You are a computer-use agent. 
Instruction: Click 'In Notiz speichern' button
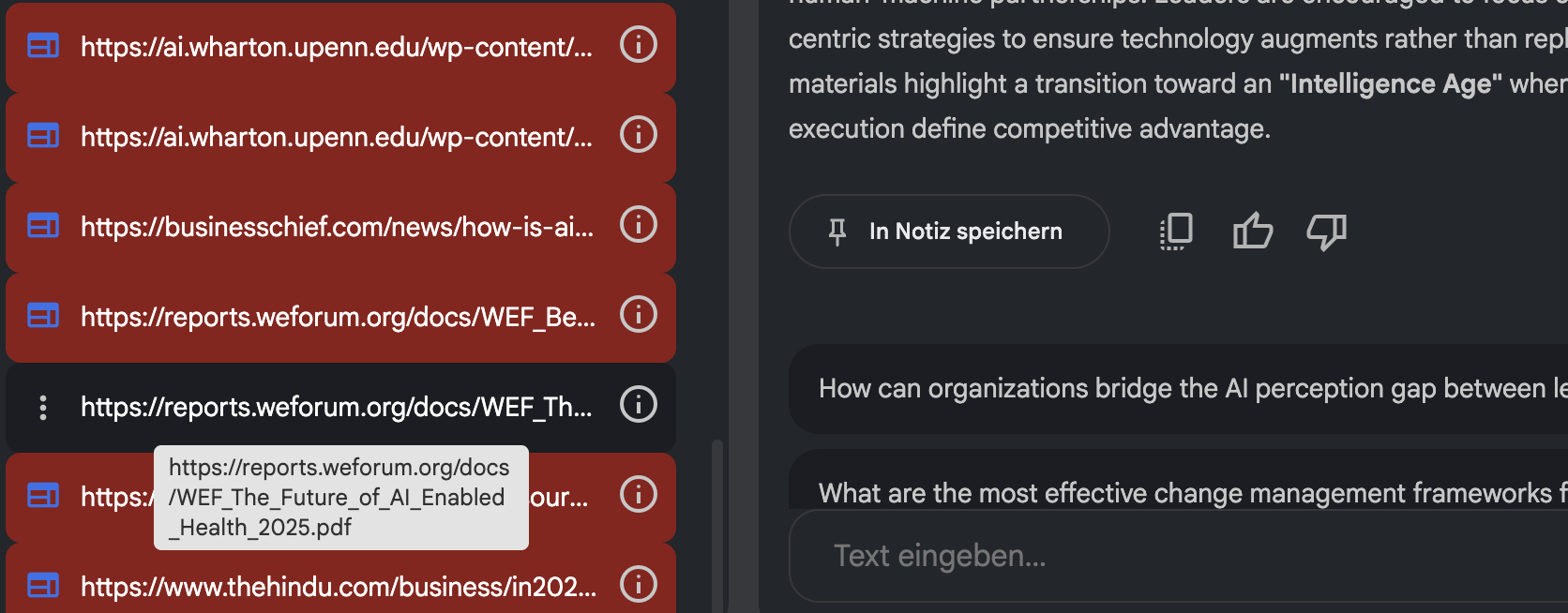(949, 232)
